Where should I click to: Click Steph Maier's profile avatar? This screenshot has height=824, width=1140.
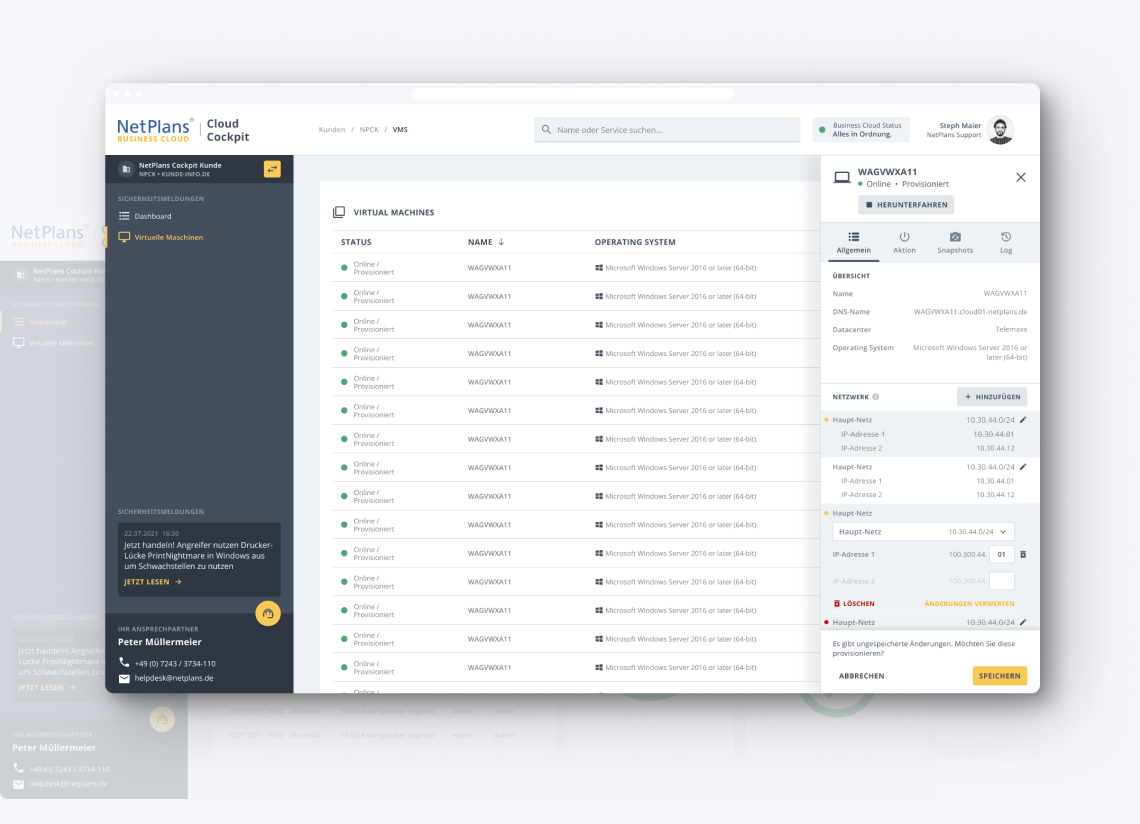pyautogui.click(x=1000, y=130)
